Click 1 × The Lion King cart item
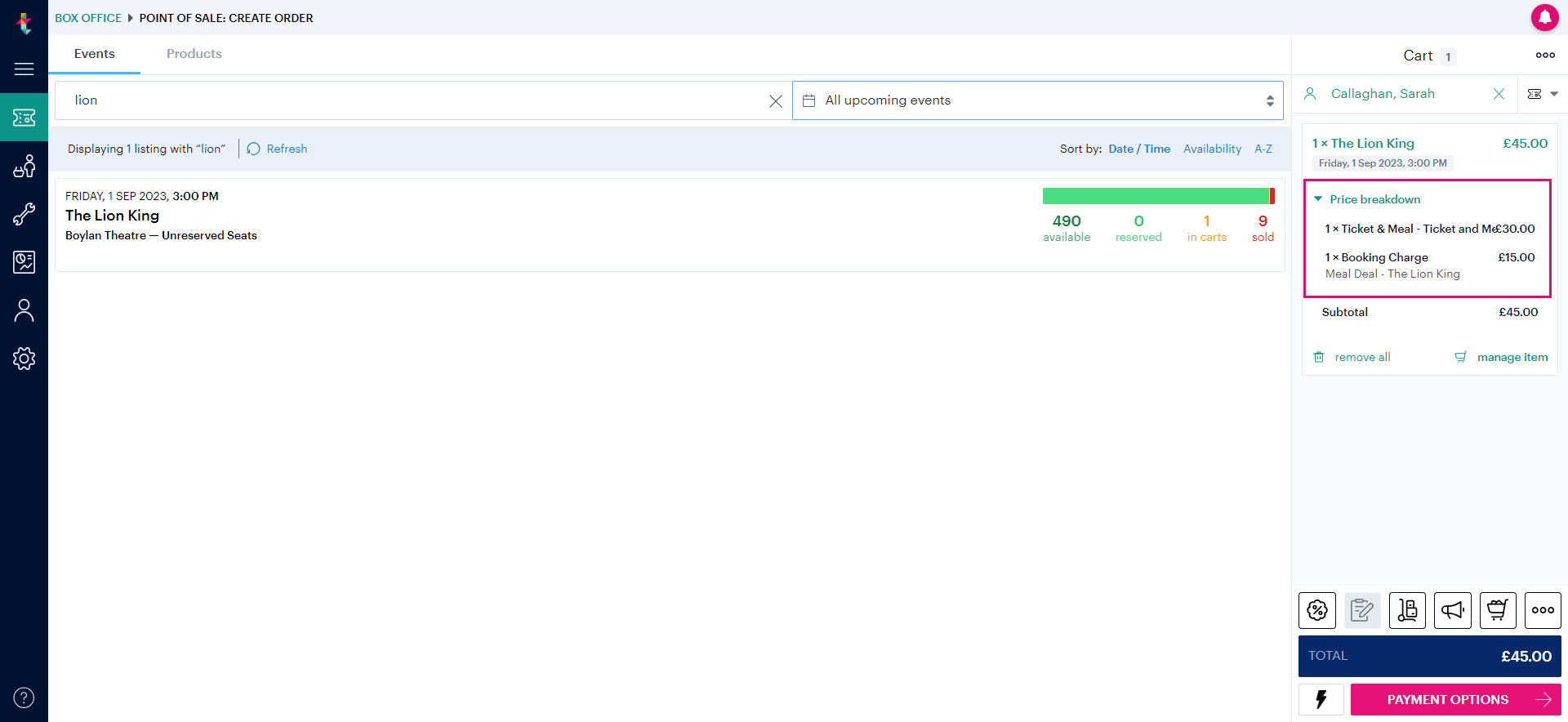 [x=1363, y=144]
